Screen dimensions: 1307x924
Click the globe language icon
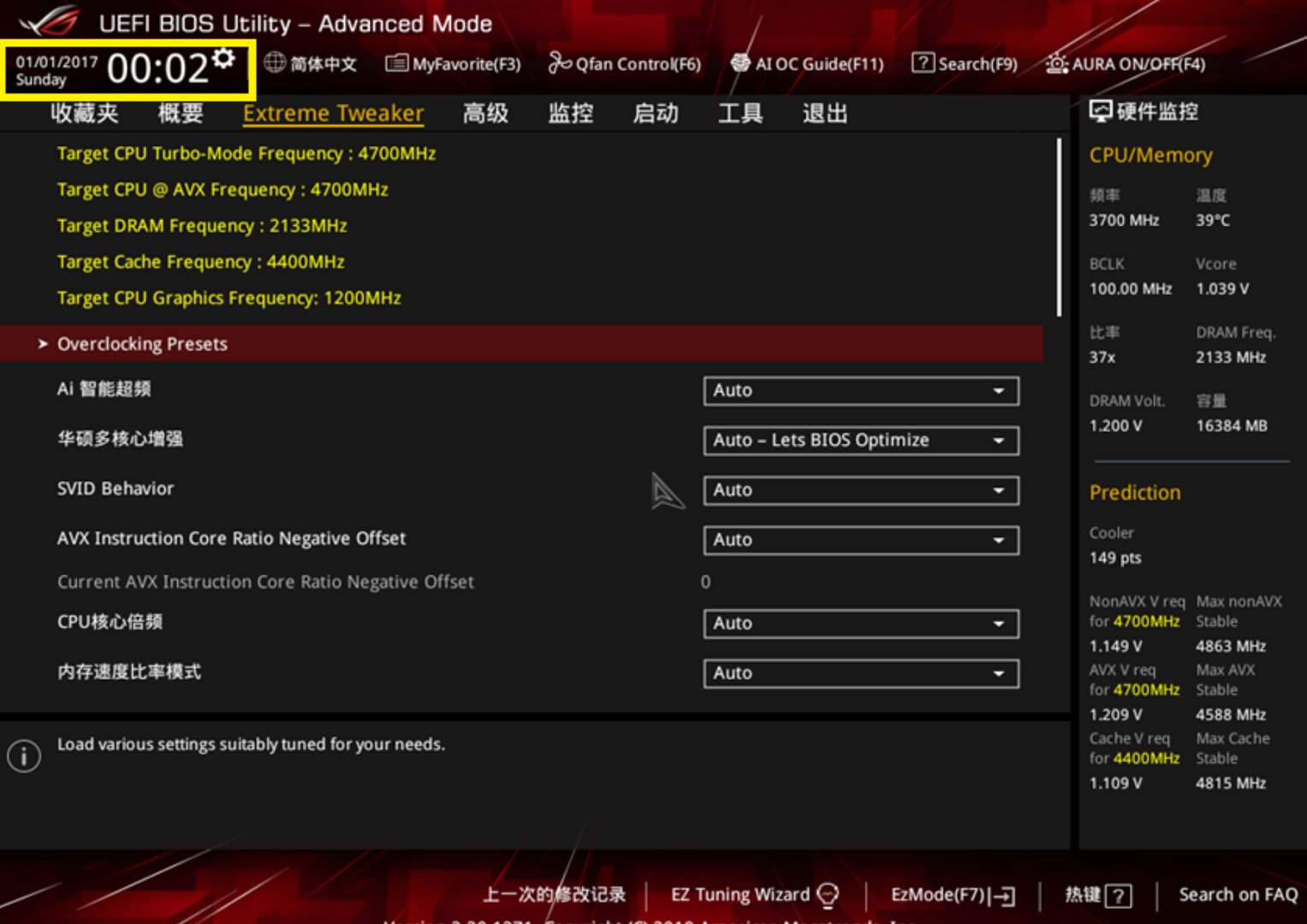pos(275,62)
